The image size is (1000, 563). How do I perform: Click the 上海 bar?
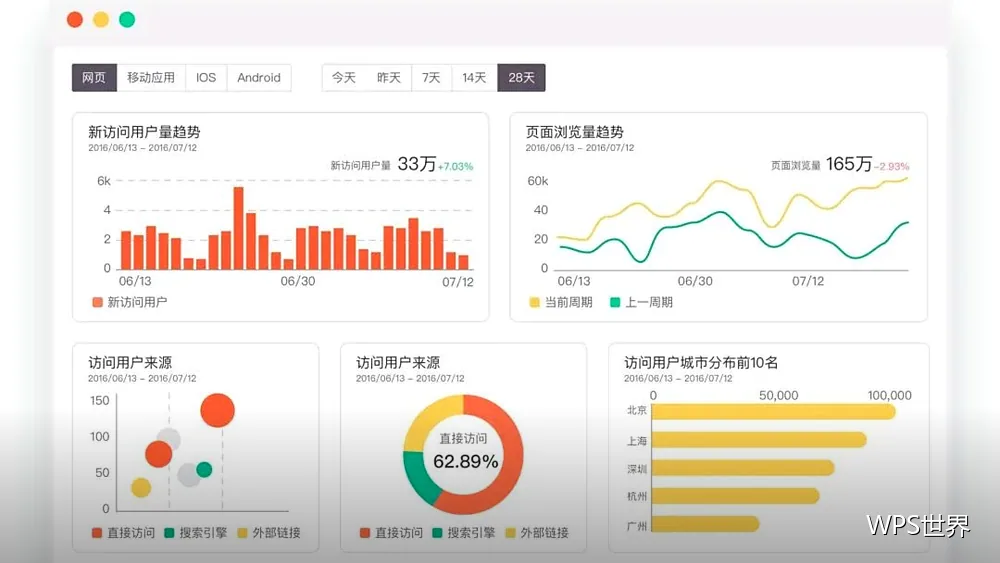coord(759,440)
